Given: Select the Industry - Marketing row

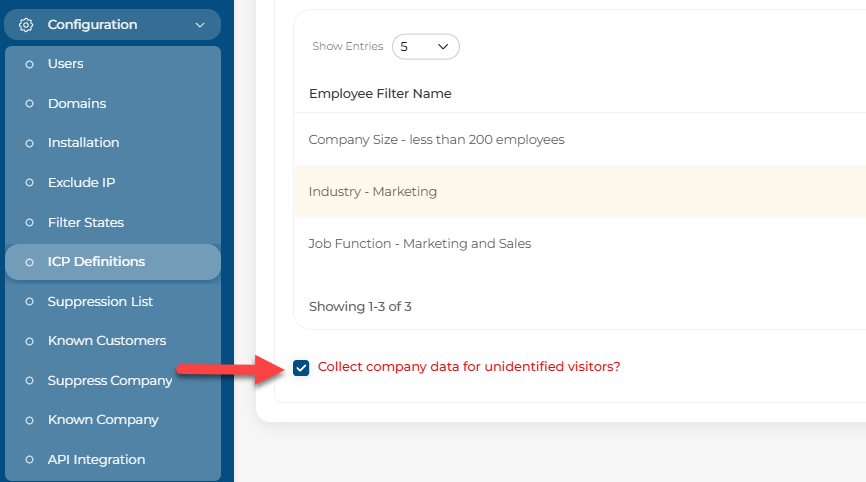Looking at the screenshot, I should (373, 192).
